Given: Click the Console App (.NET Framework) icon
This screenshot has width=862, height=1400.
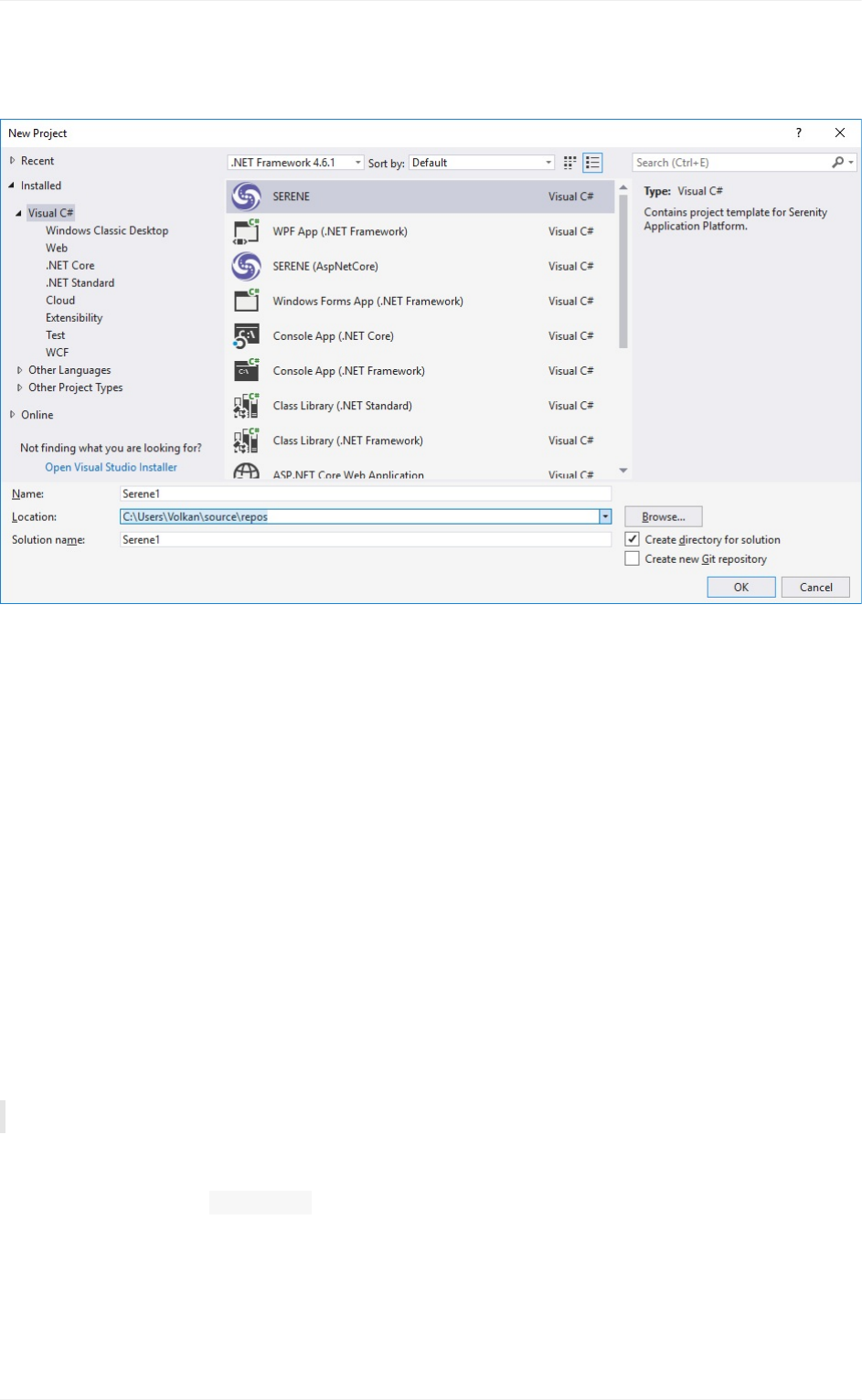Looking at the screenshot, I should tap(246, 370).
